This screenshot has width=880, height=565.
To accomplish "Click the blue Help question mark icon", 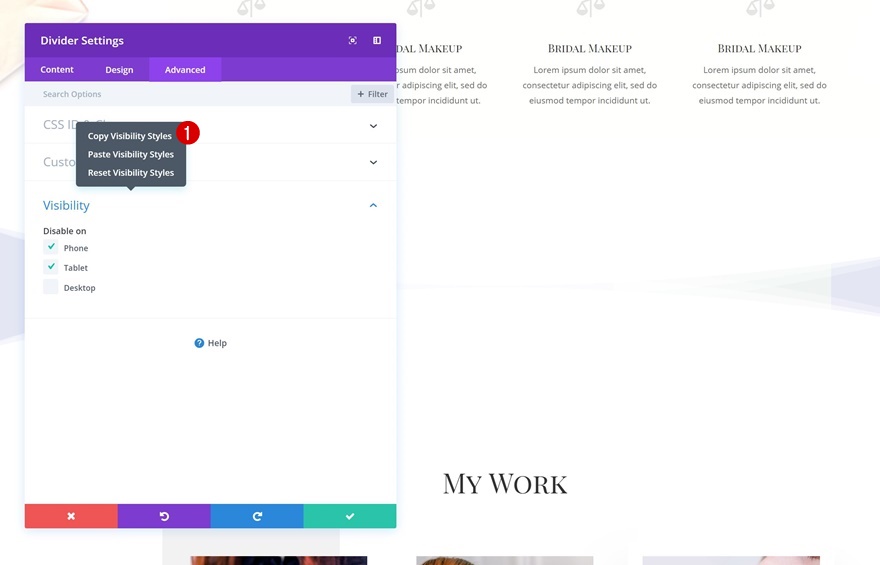I will click(x=199, y=343).
